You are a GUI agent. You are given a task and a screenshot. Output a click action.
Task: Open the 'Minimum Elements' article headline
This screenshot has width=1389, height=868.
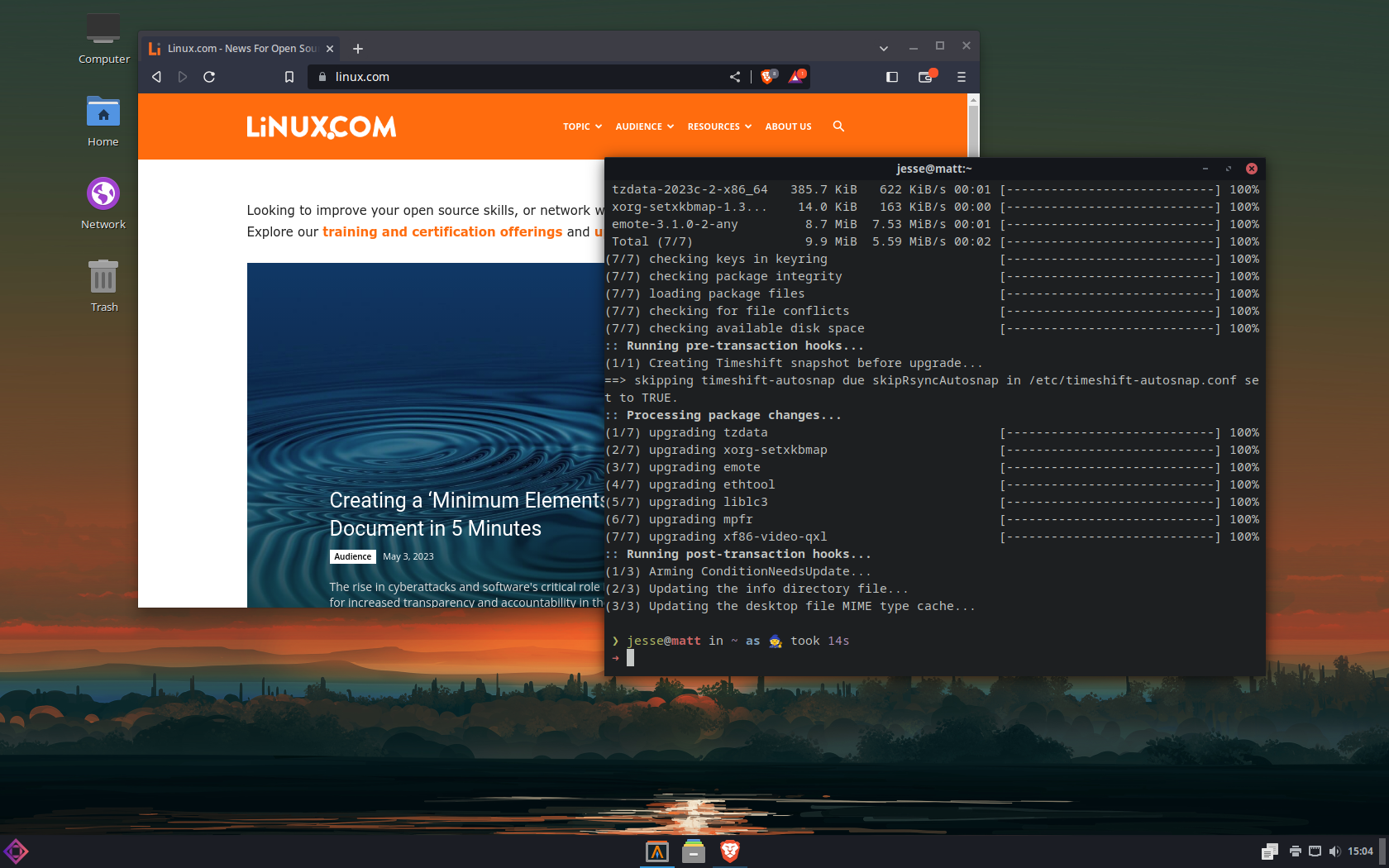coord(465,514)
